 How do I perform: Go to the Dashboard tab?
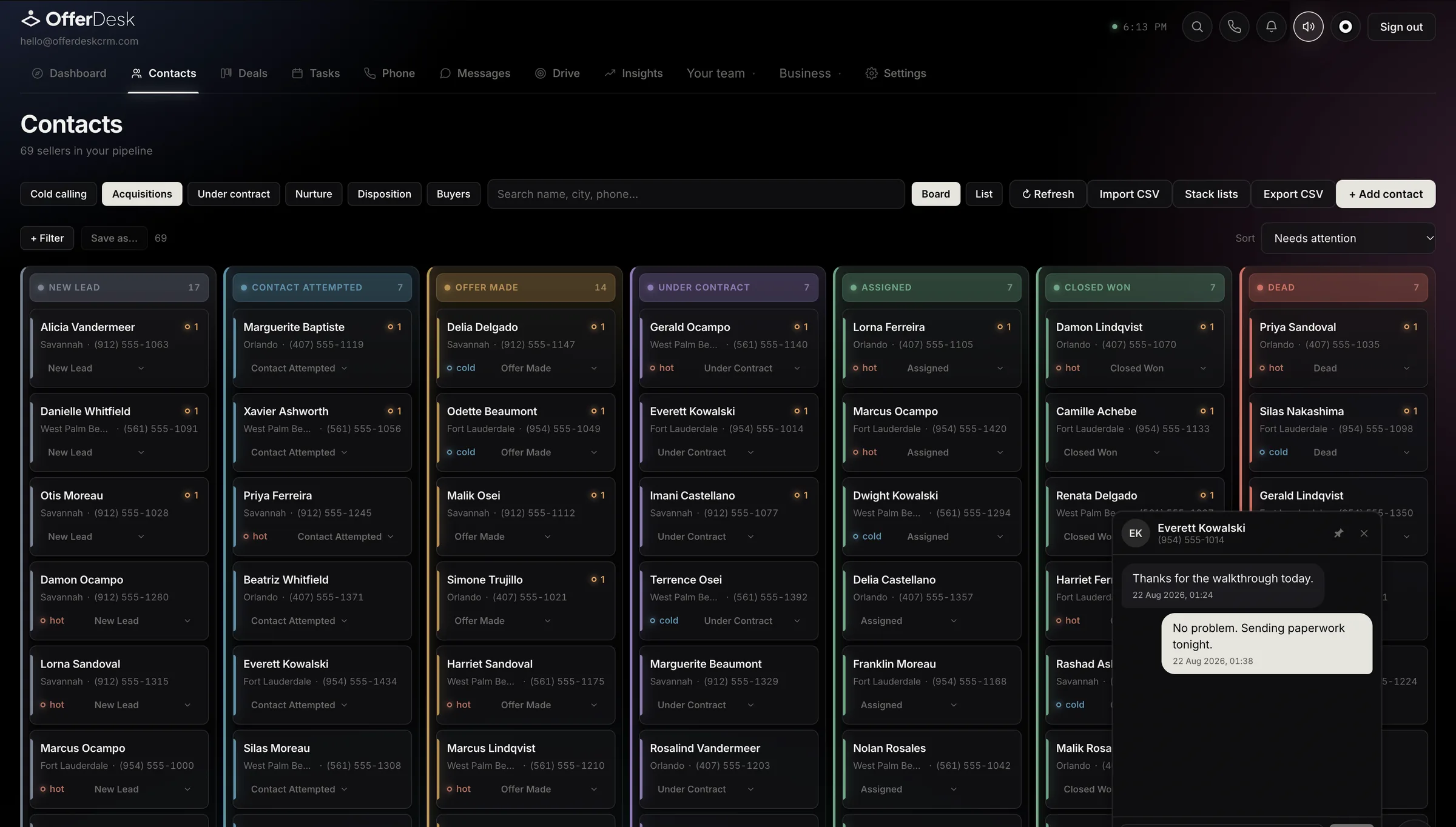[x=69, y=73]
